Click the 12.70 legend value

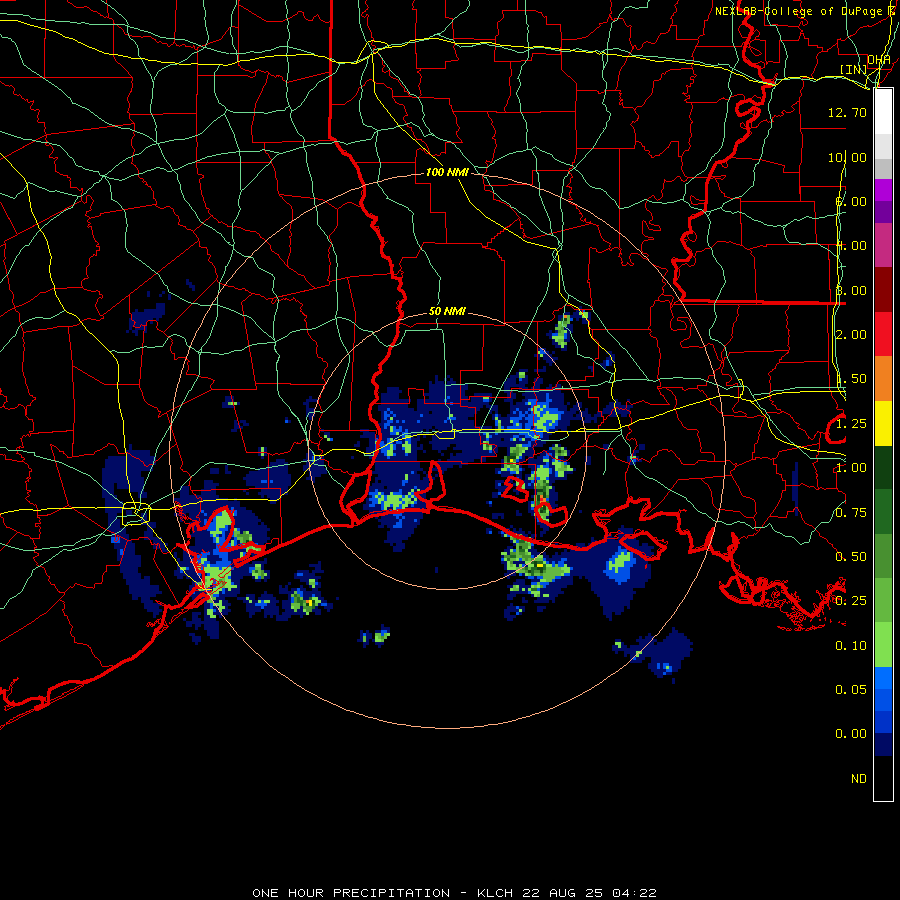click(x=847, y=112)
